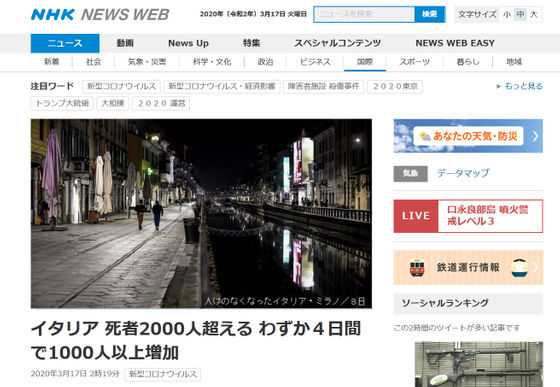
Task: Open the データマップ link
Action: [x=463, y=174]
